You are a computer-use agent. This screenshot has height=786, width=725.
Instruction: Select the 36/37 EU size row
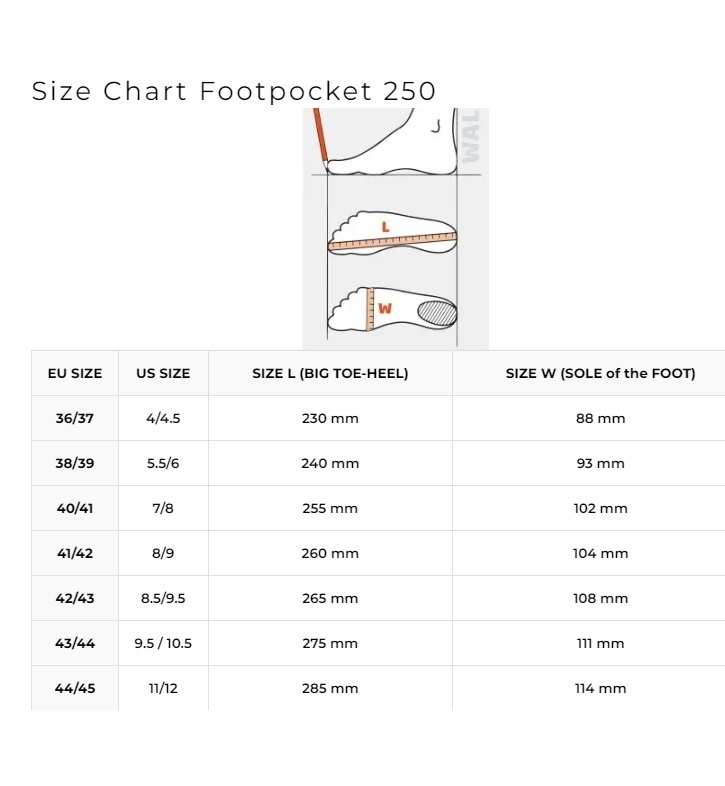tap(378, 418)
